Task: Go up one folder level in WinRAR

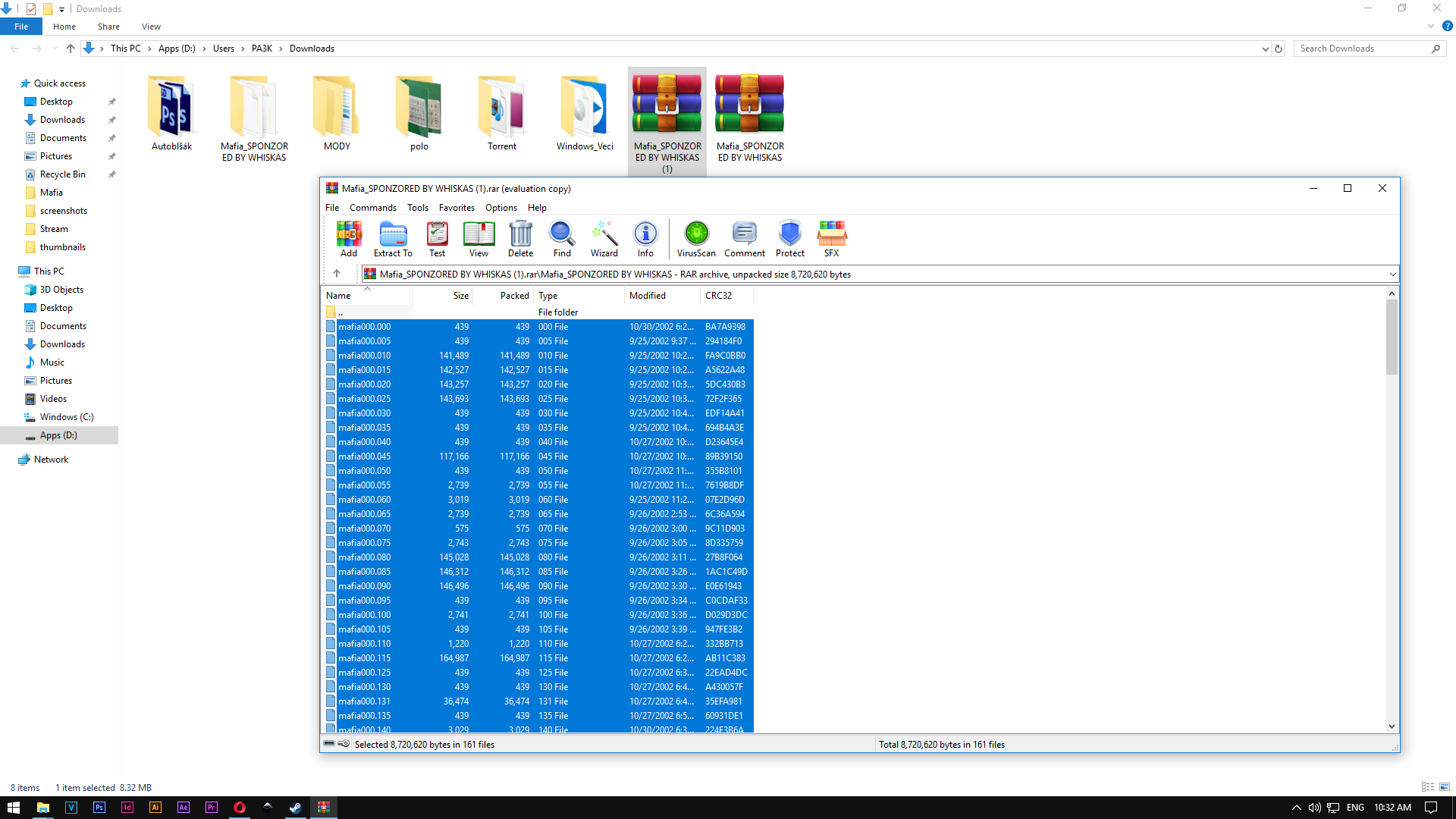Action: point(337,274)
